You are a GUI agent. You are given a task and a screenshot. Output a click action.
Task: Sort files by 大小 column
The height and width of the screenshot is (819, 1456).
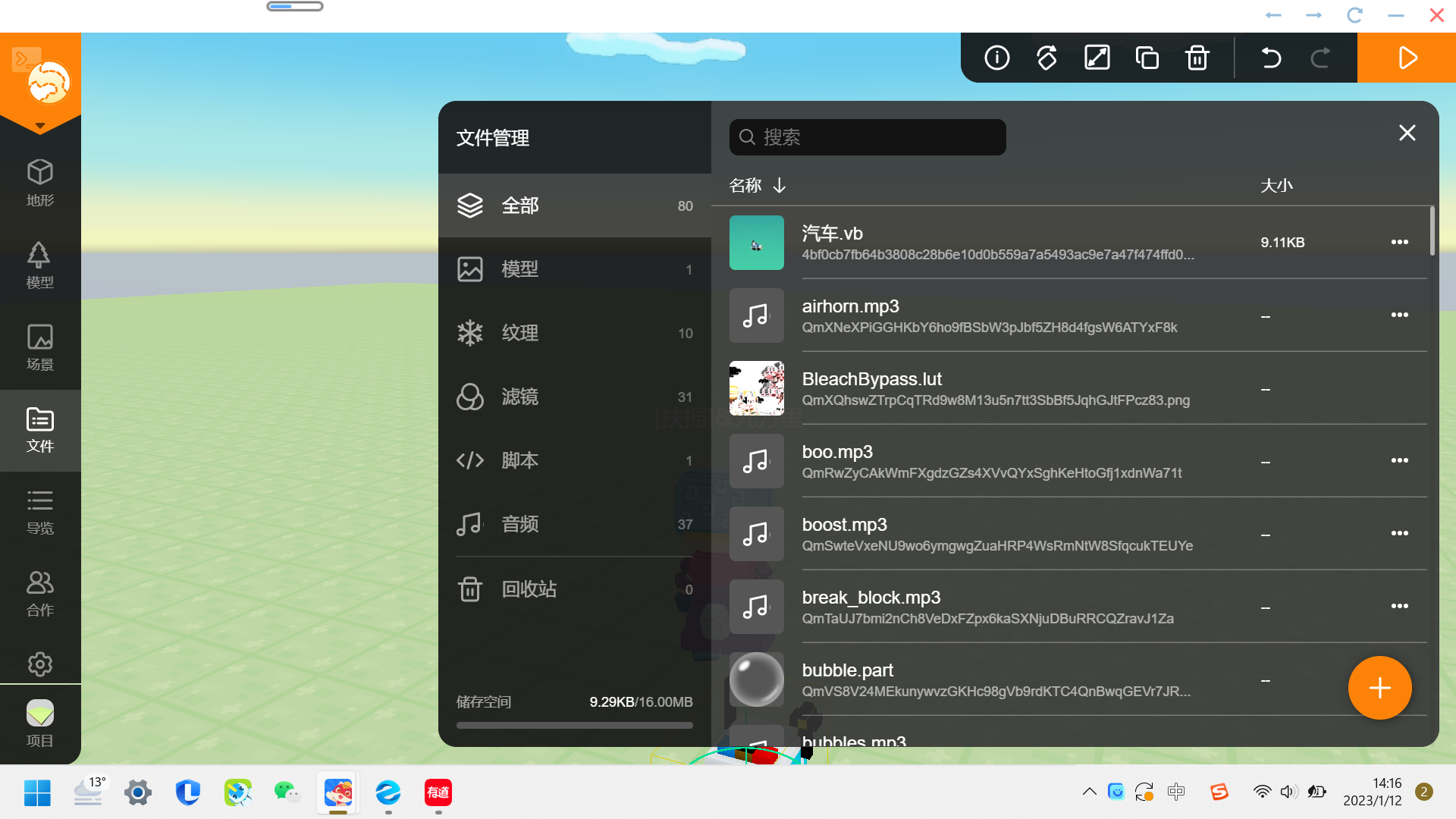(1276, 186)
